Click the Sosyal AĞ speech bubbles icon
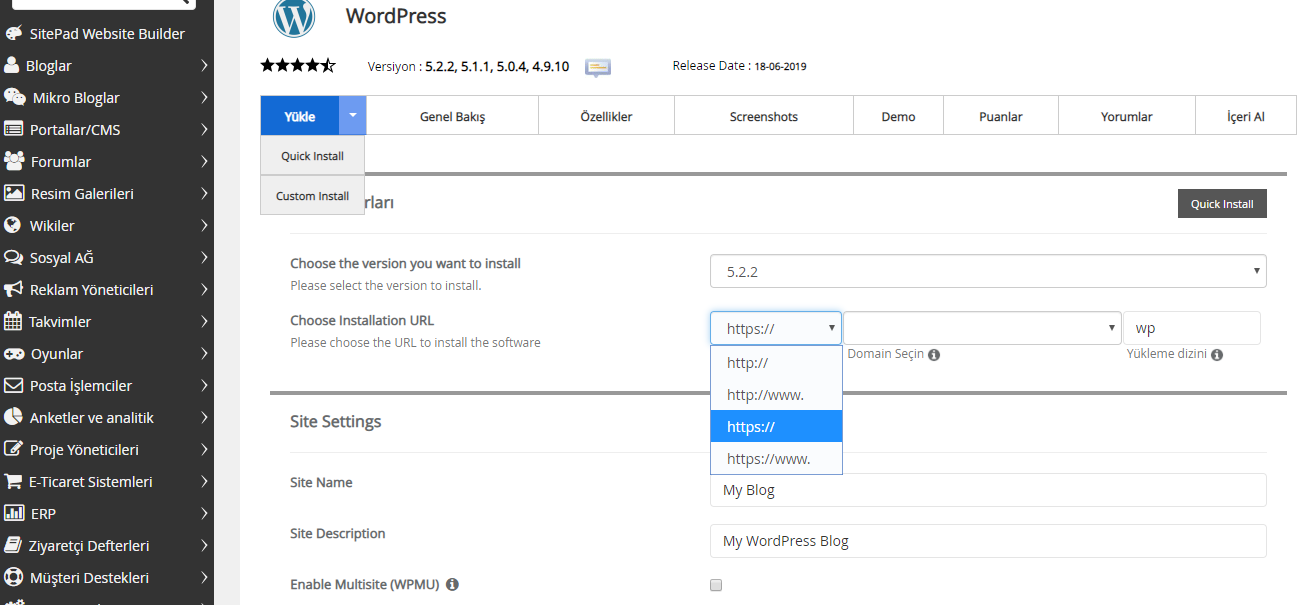This screenshot has width=1313, height=605. tap(14, 257)
